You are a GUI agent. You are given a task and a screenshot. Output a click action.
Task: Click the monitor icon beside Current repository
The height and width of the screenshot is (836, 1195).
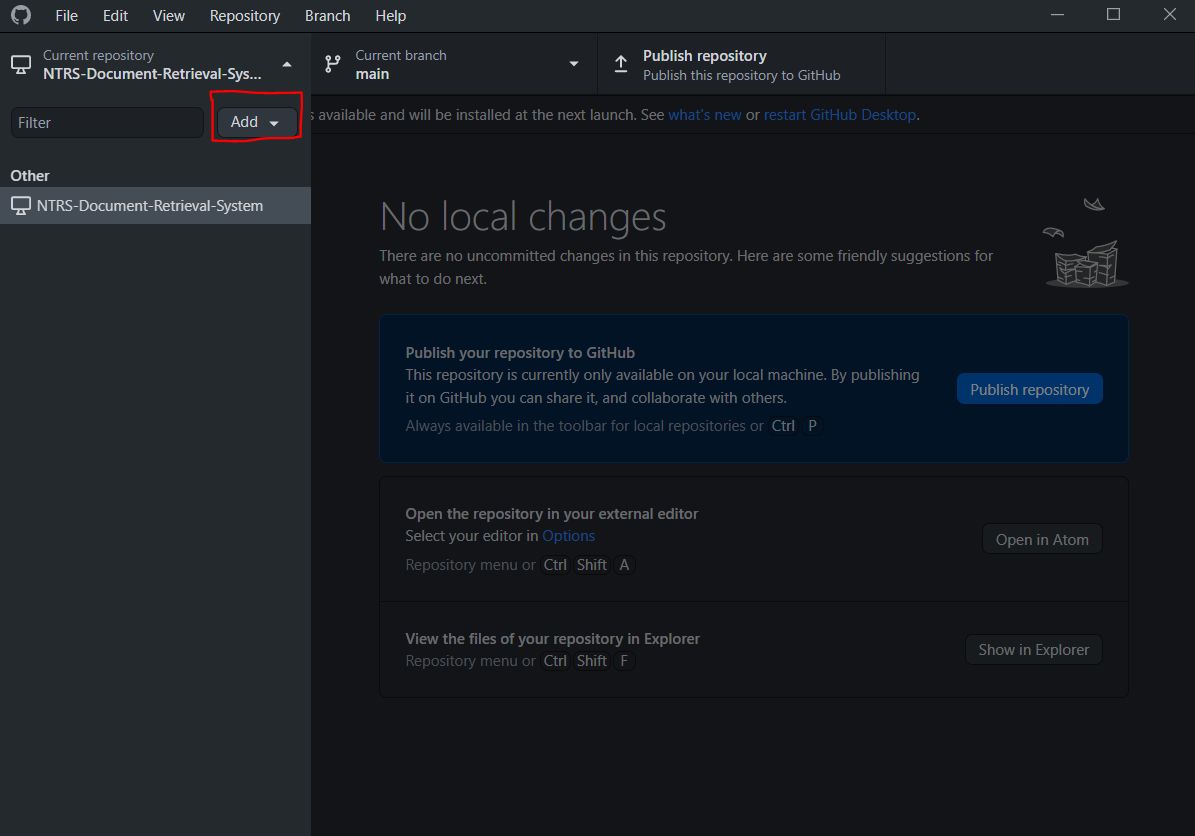(x=21, y=65)
